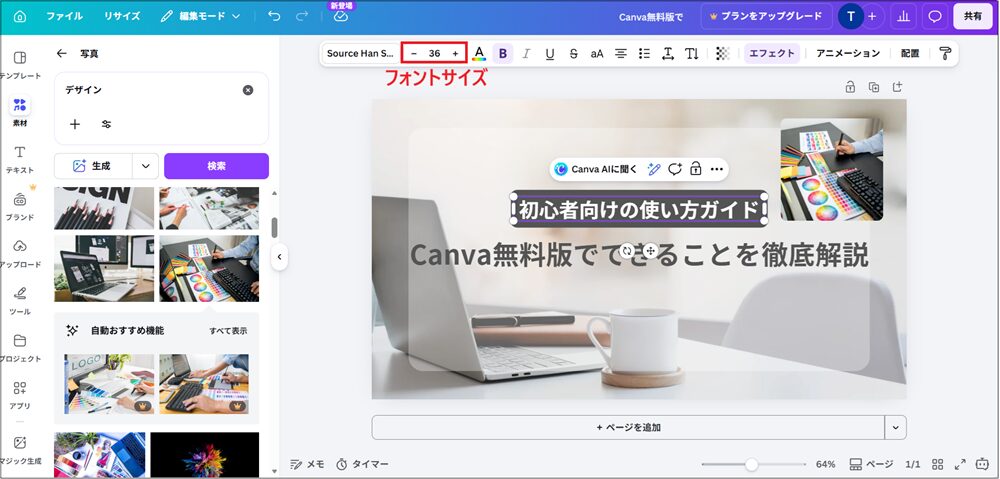Screen dimensions: 1000x479
Task: Open the T account avatar
Action: pos(850,17)
